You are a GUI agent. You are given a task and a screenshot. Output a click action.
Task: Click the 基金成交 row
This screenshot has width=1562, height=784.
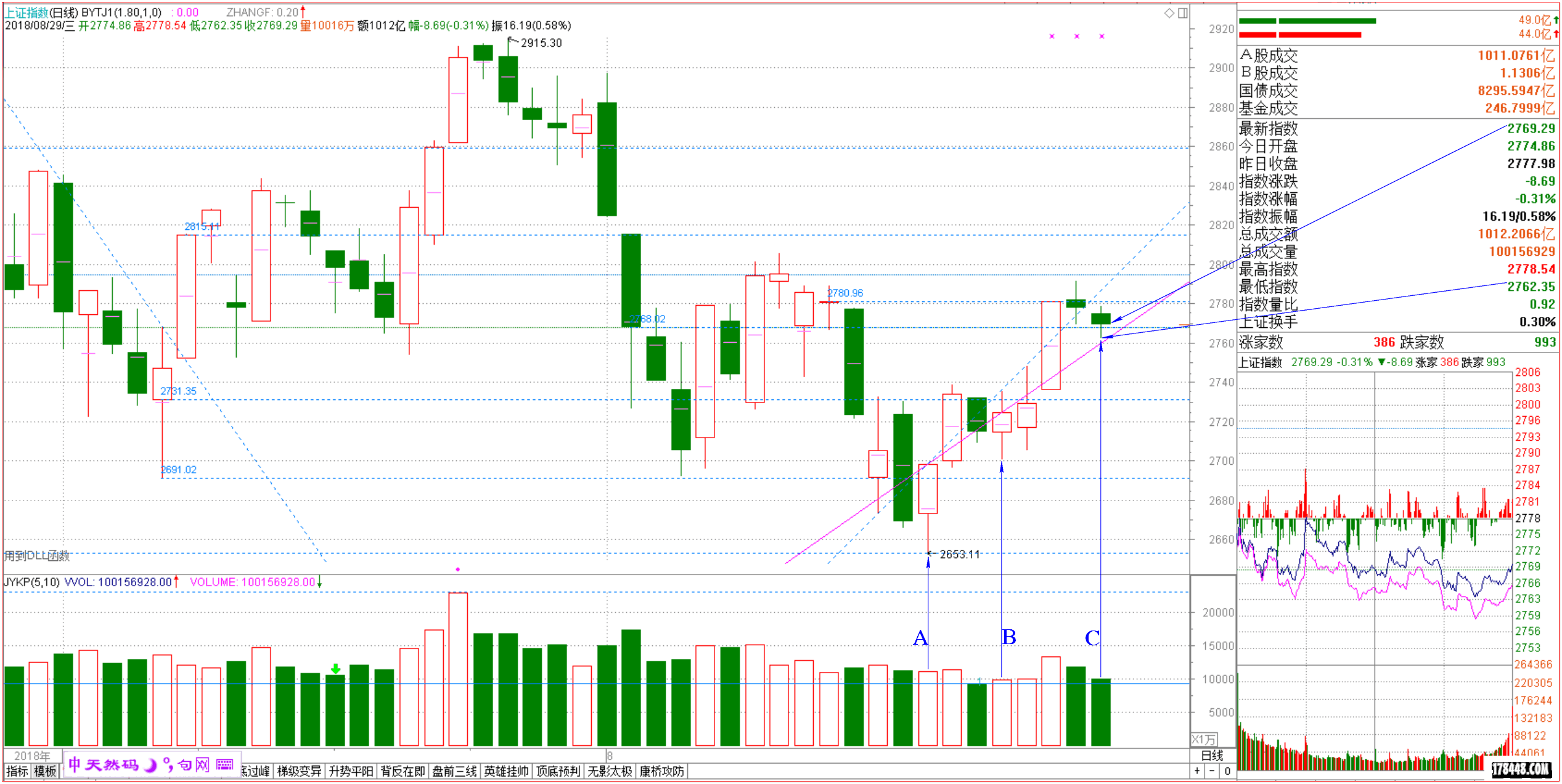point(1397,108)
